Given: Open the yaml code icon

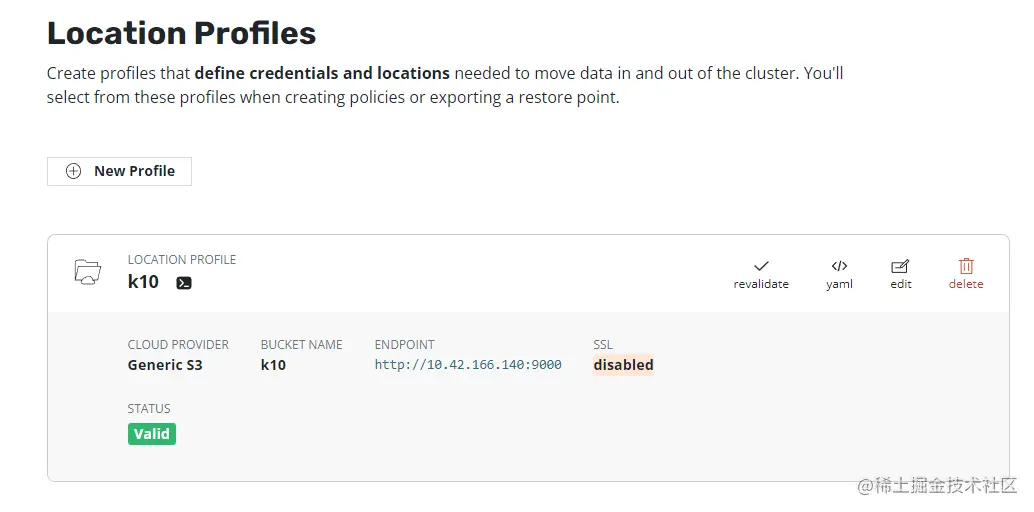Looking at the screenshot, I should pyautogui.click(x=839, y=266).
